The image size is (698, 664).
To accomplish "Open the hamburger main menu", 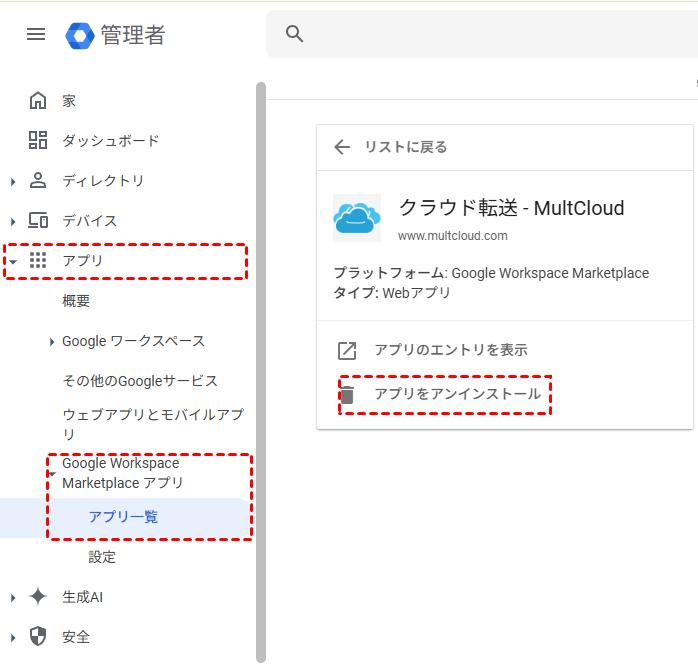I will (36, 34).
